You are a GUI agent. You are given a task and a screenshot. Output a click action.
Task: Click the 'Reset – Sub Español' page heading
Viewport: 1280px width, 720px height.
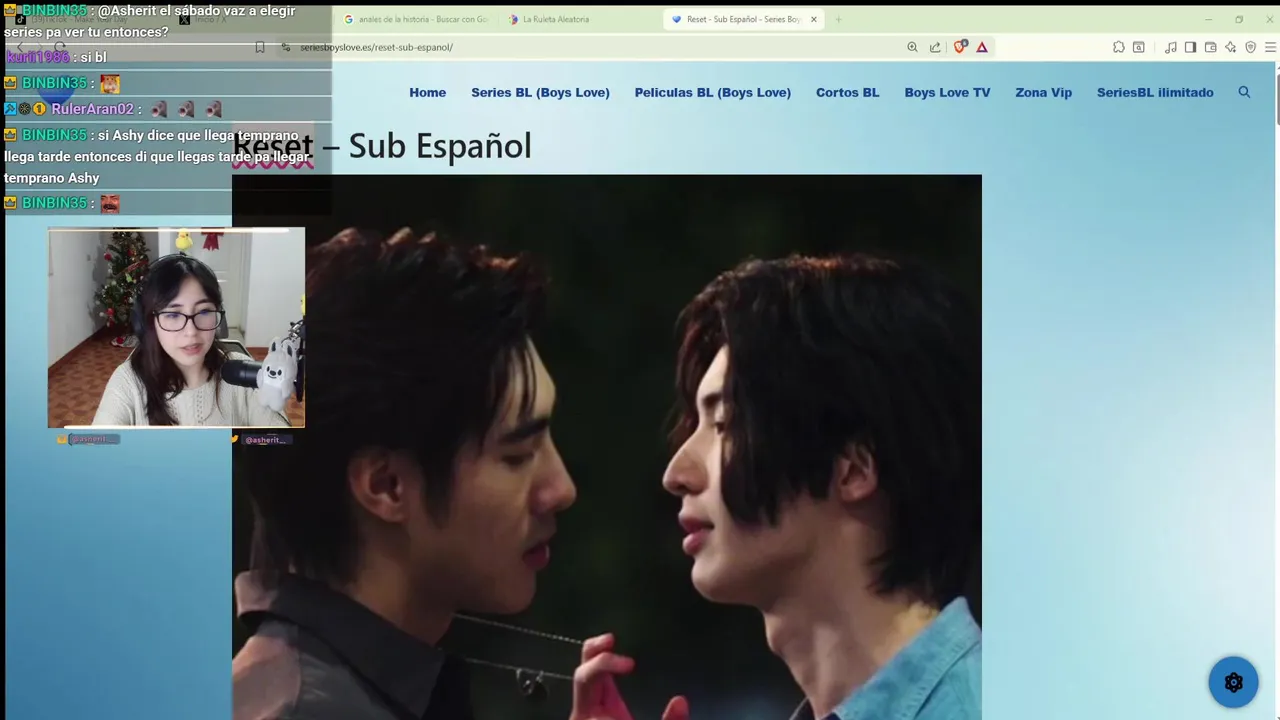tap(382, 146)
